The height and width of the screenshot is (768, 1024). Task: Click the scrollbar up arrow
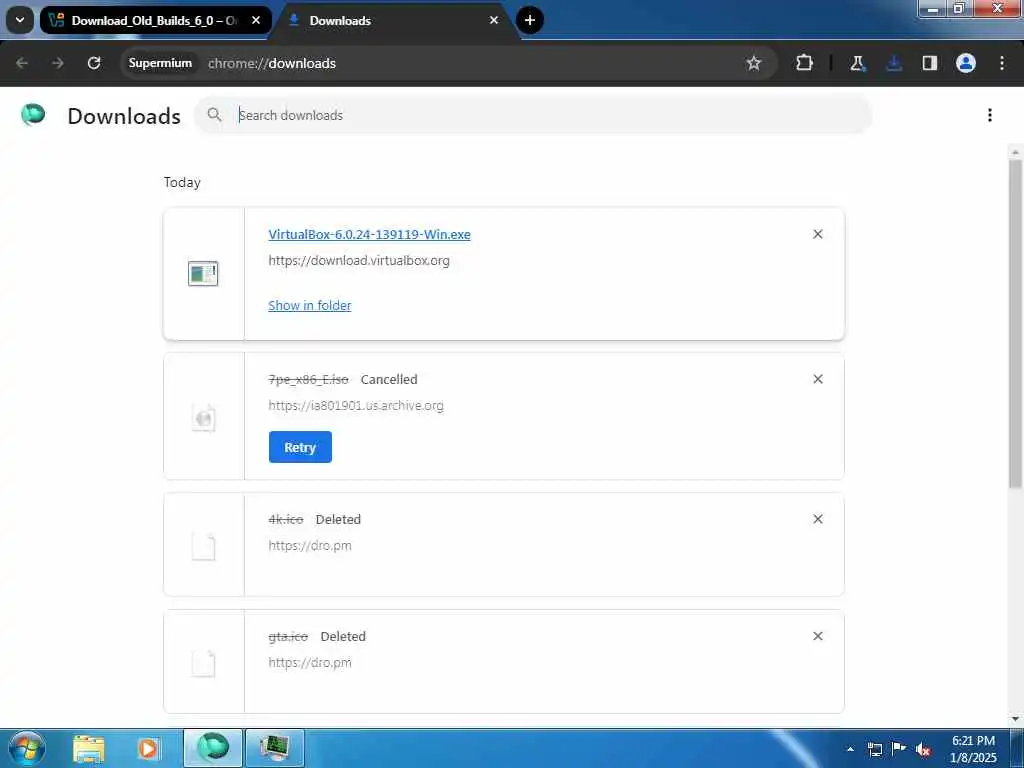tap(1015, 152)
